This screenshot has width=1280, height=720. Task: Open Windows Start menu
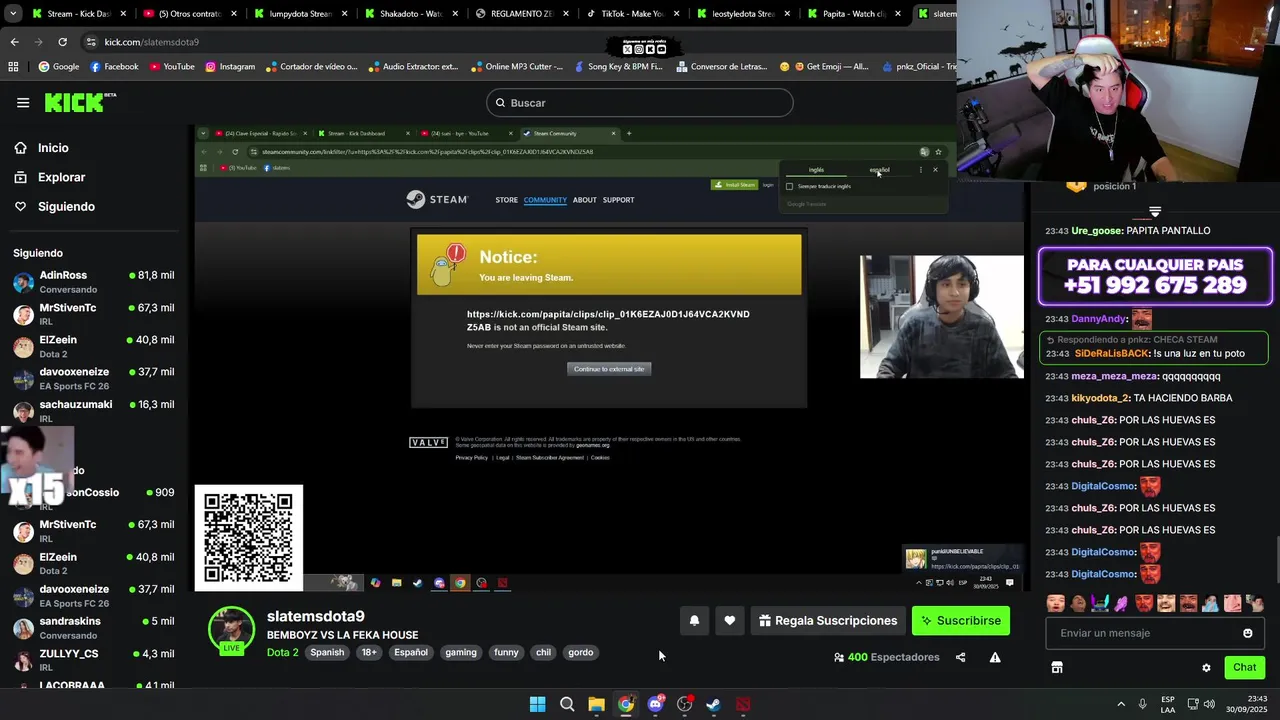tap(537, 704)
